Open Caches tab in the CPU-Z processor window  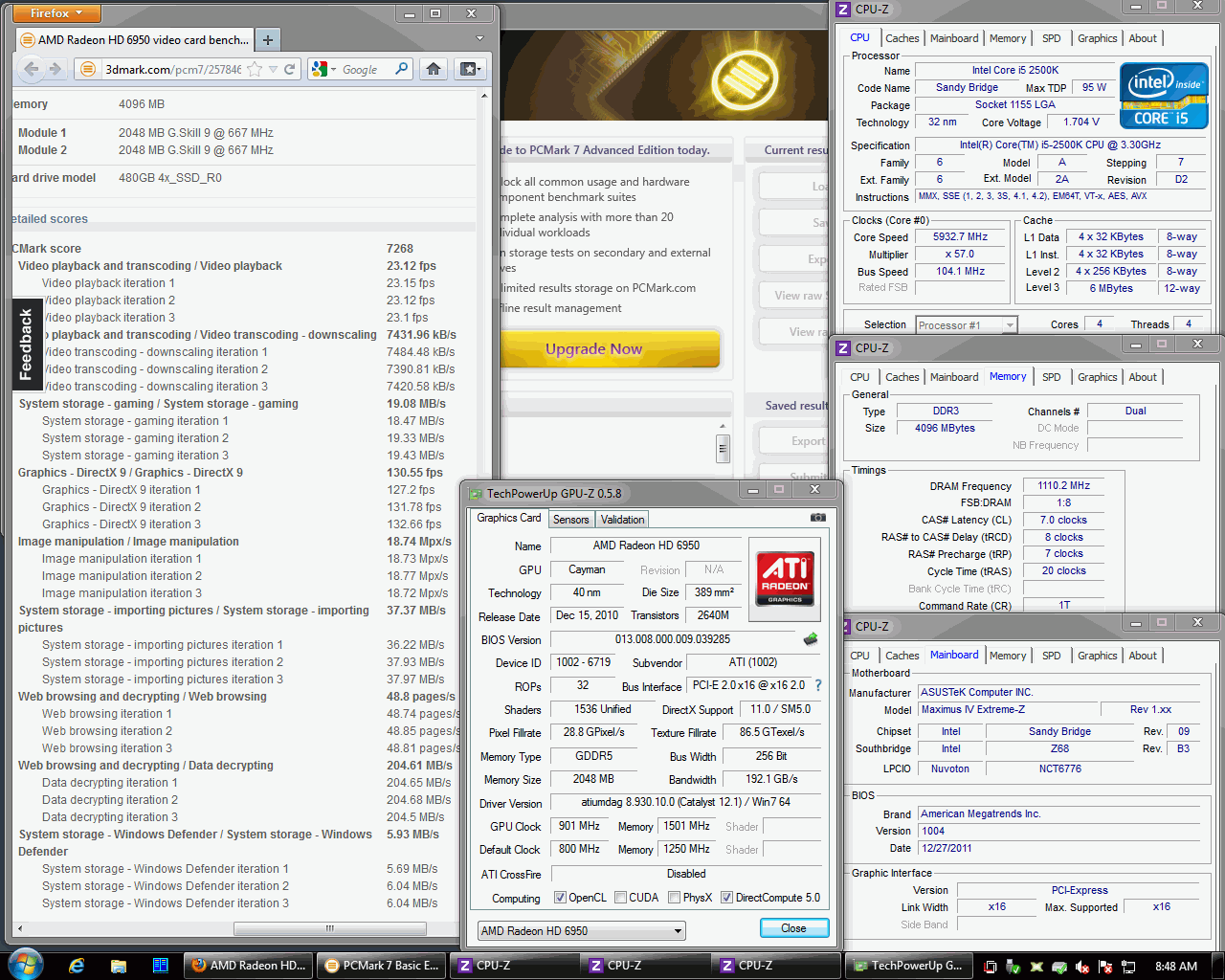pyautogui.click(x=902, y=38)
